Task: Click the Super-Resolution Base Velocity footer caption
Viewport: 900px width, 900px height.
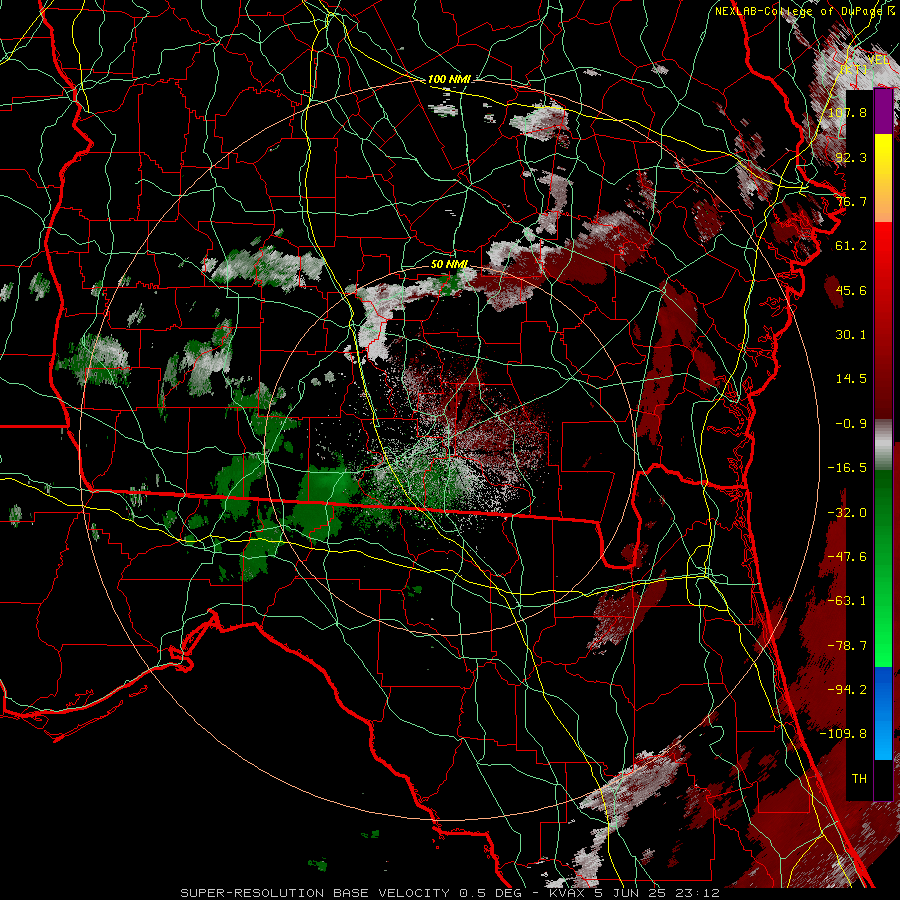Action: (449, 893)
